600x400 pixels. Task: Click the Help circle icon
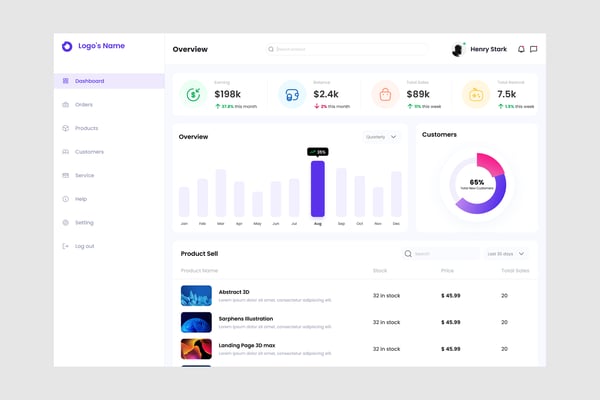tap(66, 199)
